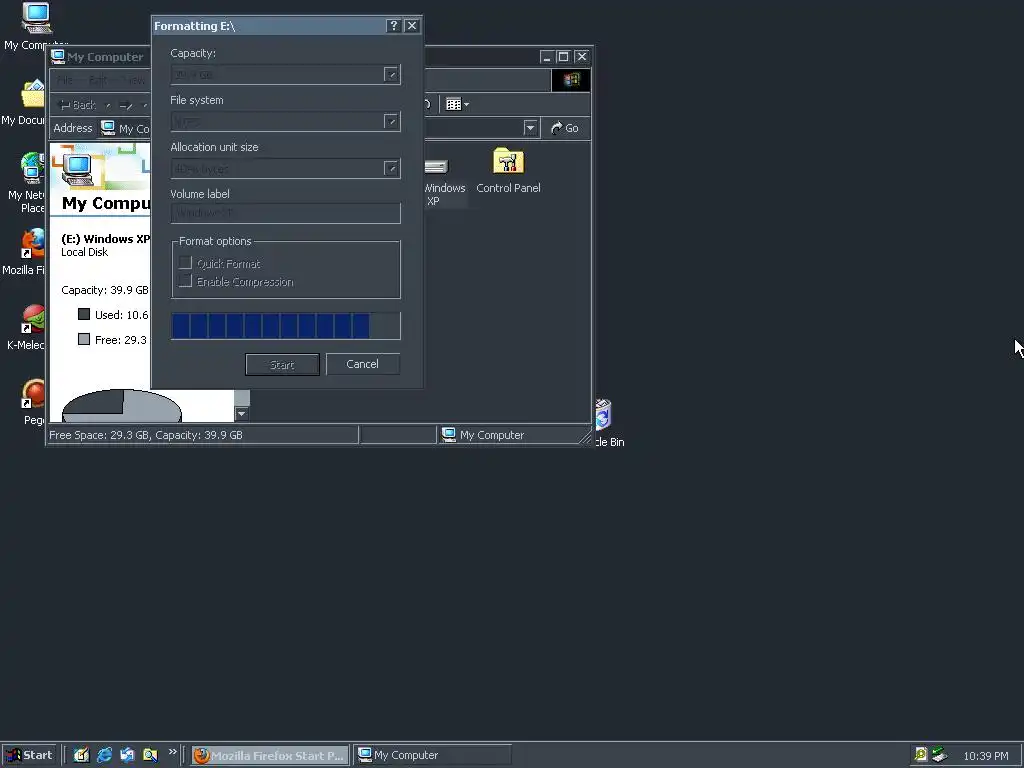Image resolution: width=1024 pixels, height=768 pixels.
Task: Expand the File system dropdown
Action: [x=391, y=121]
